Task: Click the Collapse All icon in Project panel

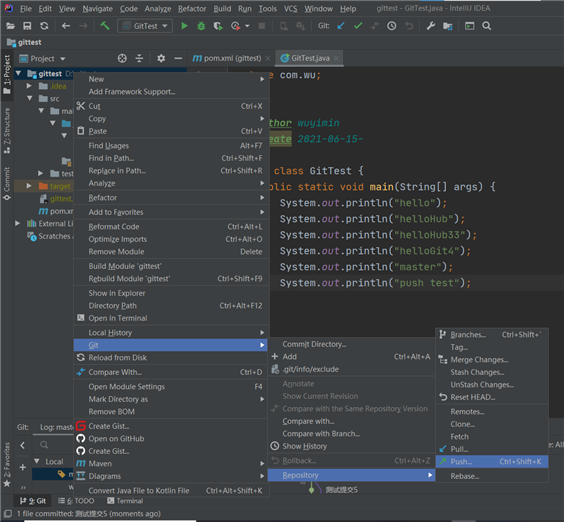Action: pos(139,58)
